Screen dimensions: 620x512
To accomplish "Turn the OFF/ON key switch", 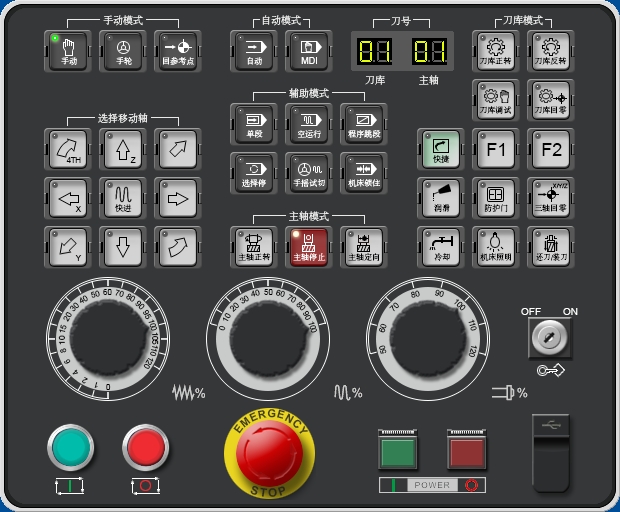I will (550, 340).
